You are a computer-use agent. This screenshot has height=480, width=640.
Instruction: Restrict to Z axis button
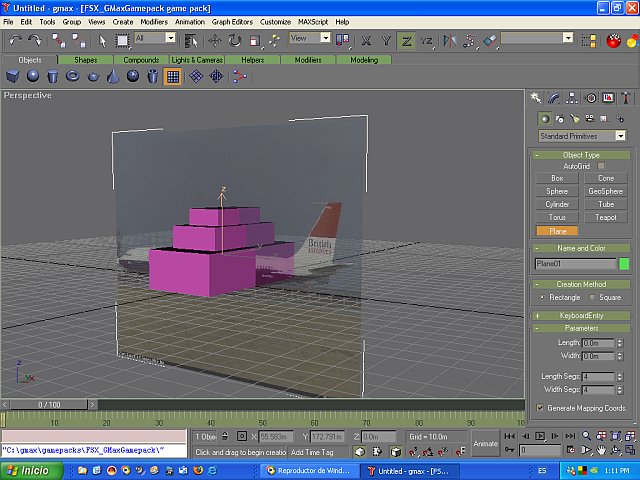406,40
